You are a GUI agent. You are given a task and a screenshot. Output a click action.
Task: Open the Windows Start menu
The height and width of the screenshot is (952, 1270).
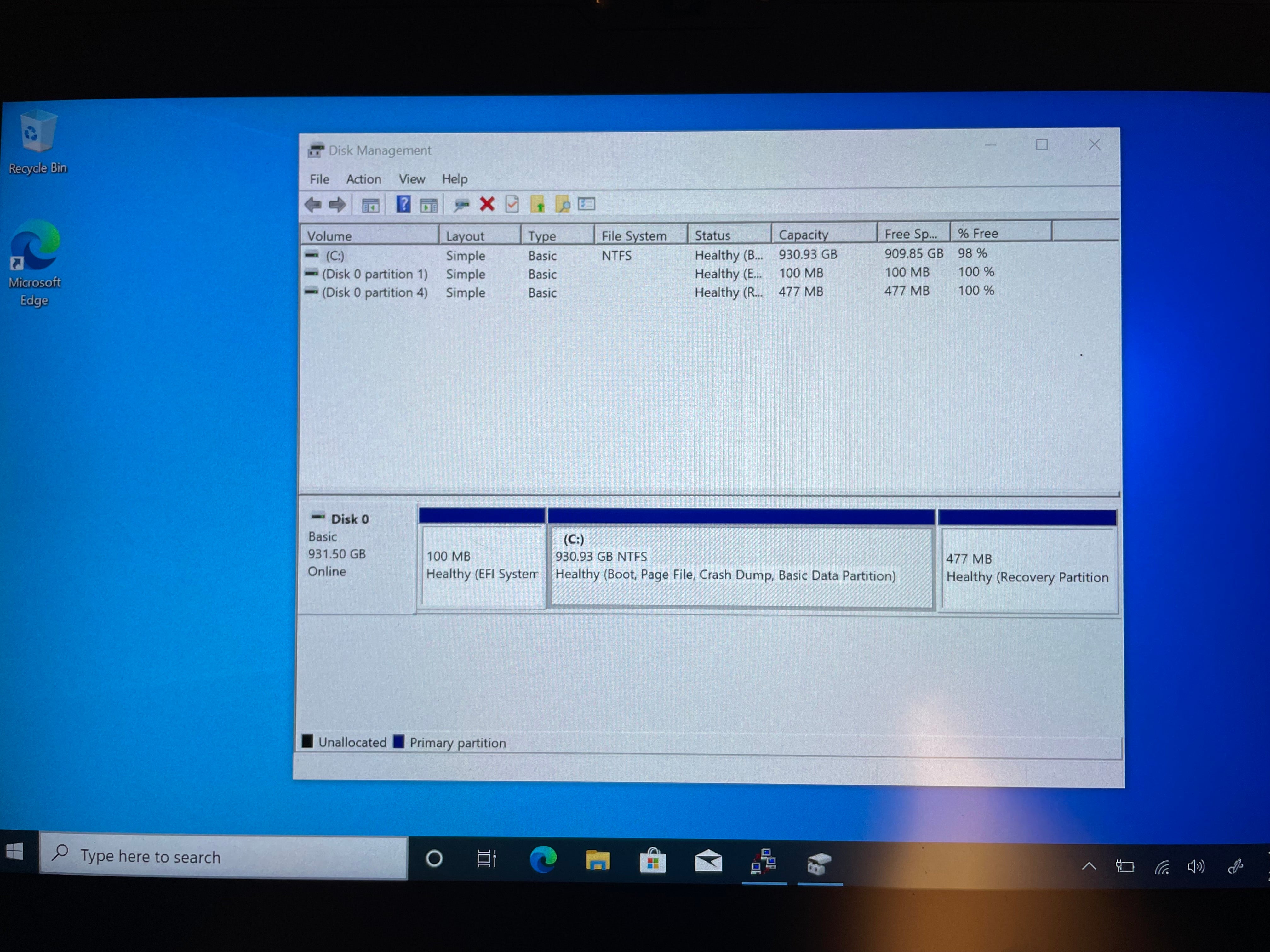[x=15, y=852]
